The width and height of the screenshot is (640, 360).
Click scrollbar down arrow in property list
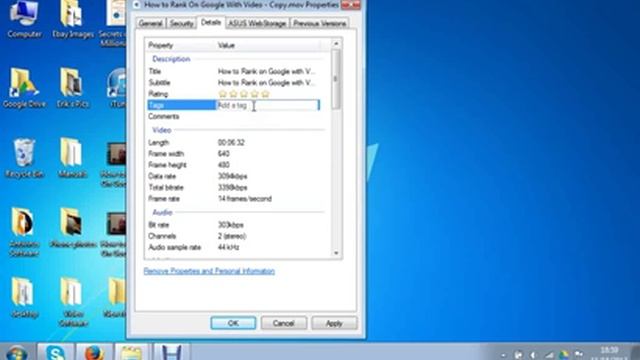(336, 253)
